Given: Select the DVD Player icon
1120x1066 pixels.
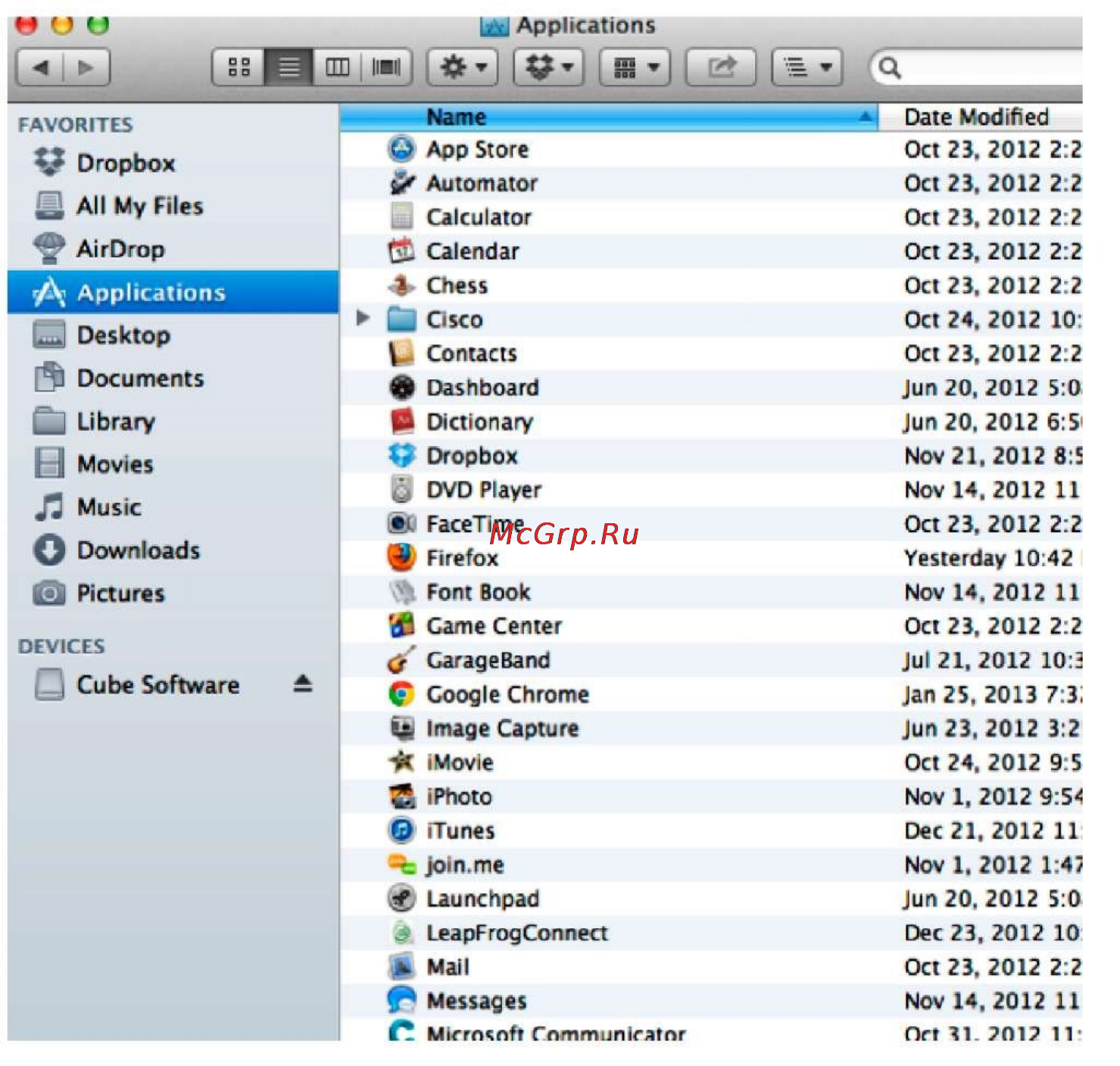Looking at the screenshot, I should point(401,489).
